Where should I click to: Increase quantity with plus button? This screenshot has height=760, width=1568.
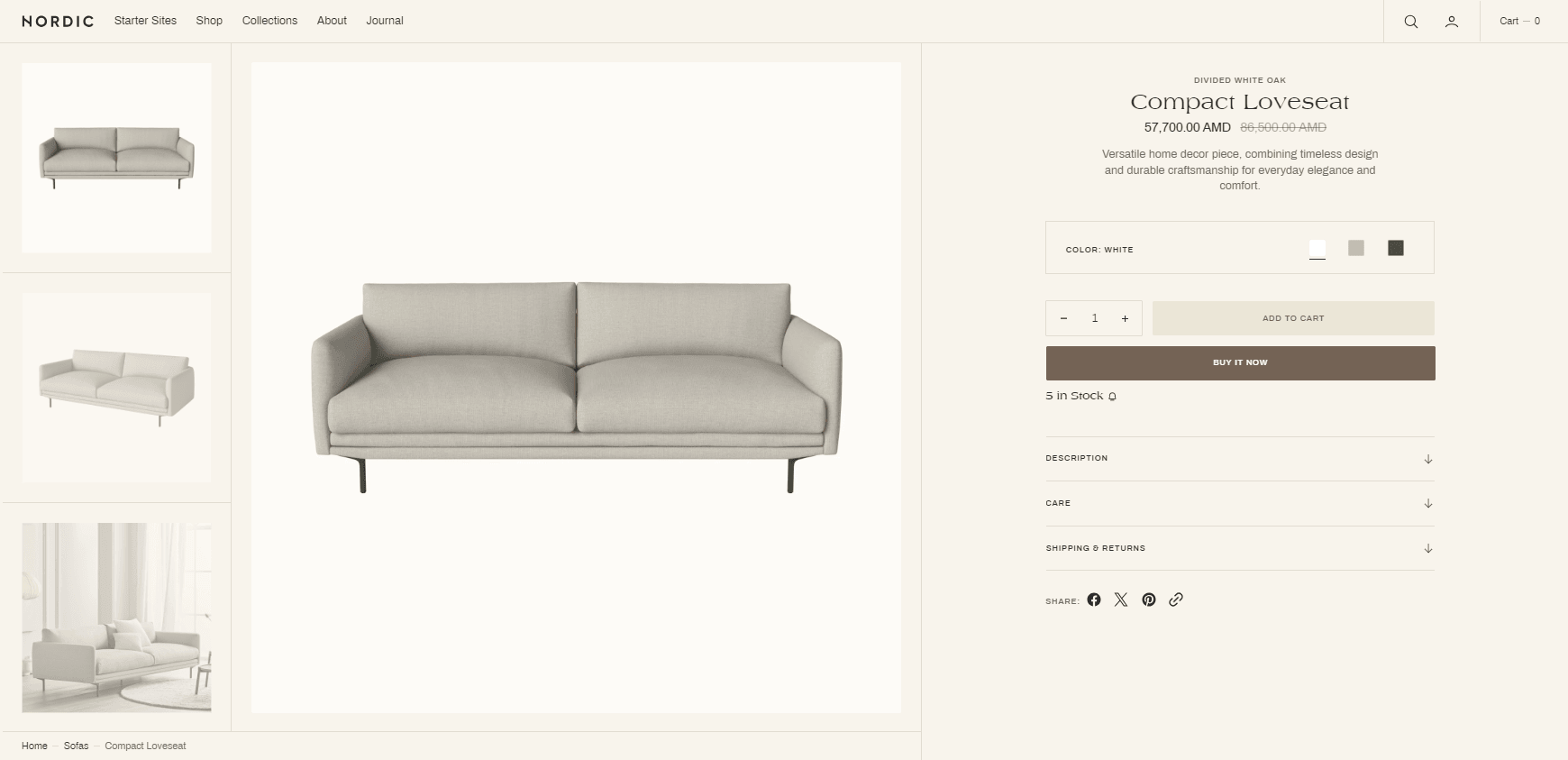pos(1125,318)
